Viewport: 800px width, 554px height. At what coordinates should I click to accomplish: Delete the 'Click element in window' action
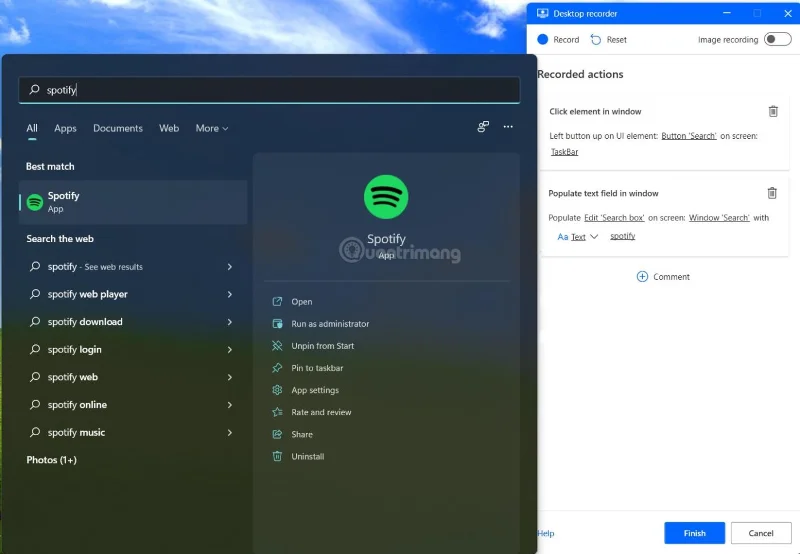(773, 111)
